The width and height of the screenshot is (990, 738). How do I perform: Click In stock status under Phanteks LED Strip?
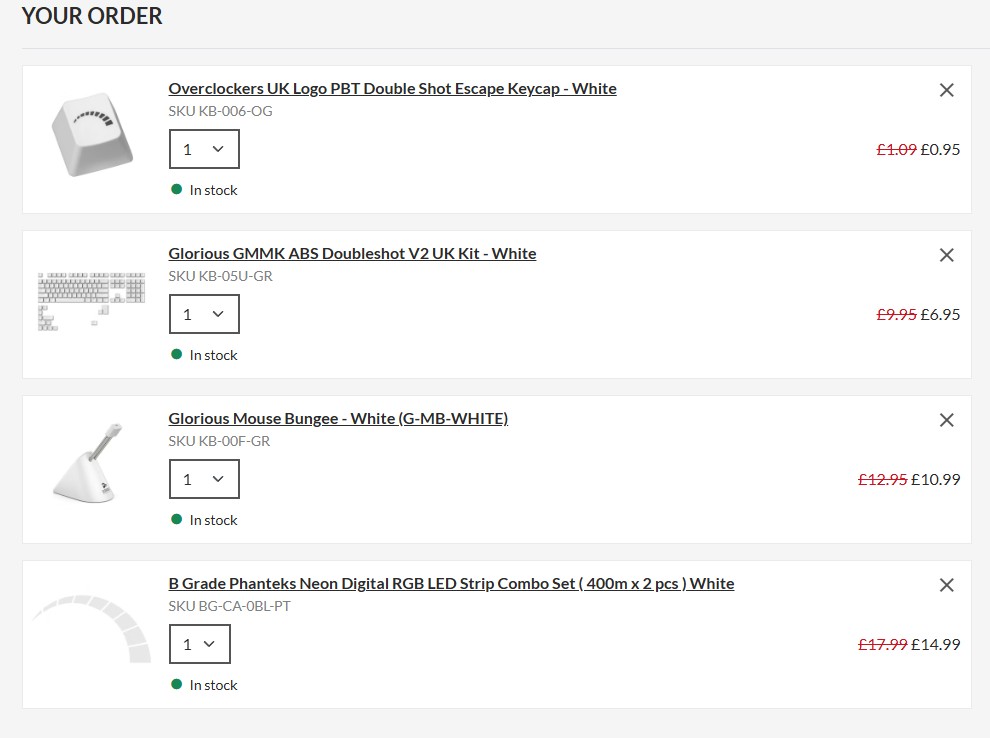(x=205, y=685)
